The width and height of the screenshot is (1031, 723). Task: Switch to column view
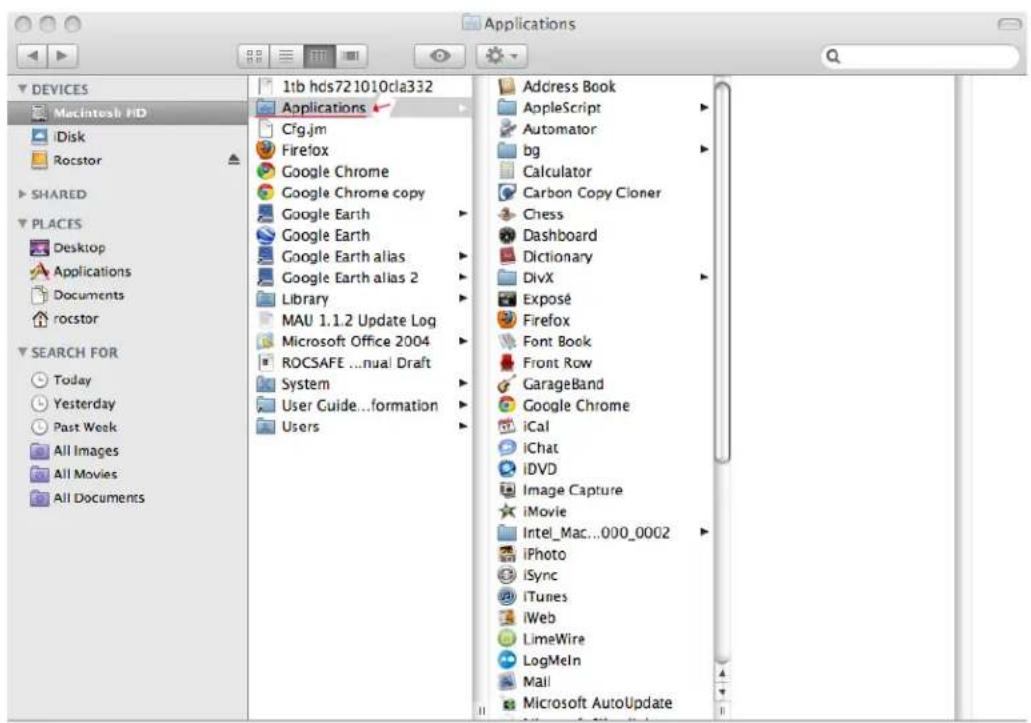(318, 56)
